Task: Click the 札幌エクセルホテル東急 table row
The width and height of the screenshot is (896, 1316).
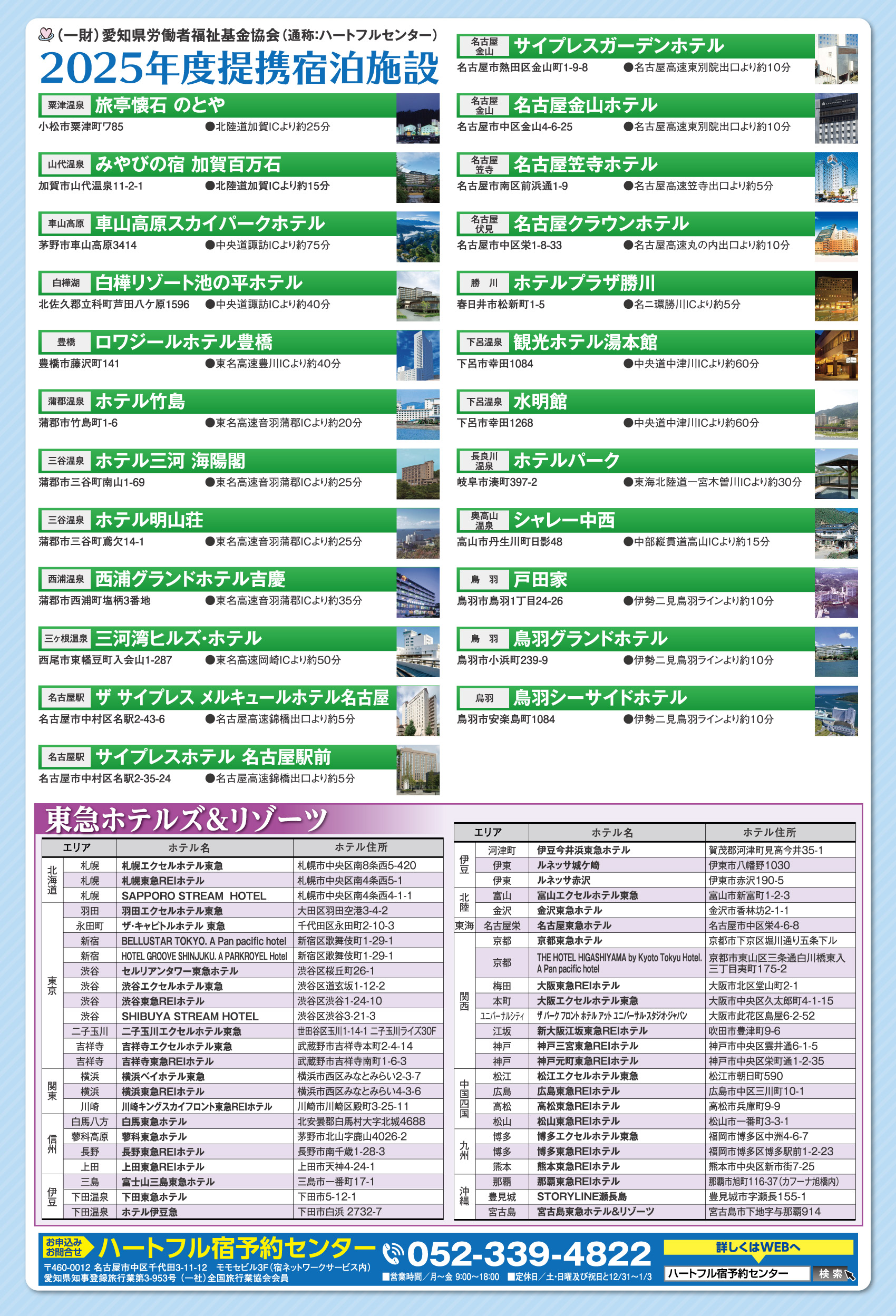Action: (x=252, y=865)
